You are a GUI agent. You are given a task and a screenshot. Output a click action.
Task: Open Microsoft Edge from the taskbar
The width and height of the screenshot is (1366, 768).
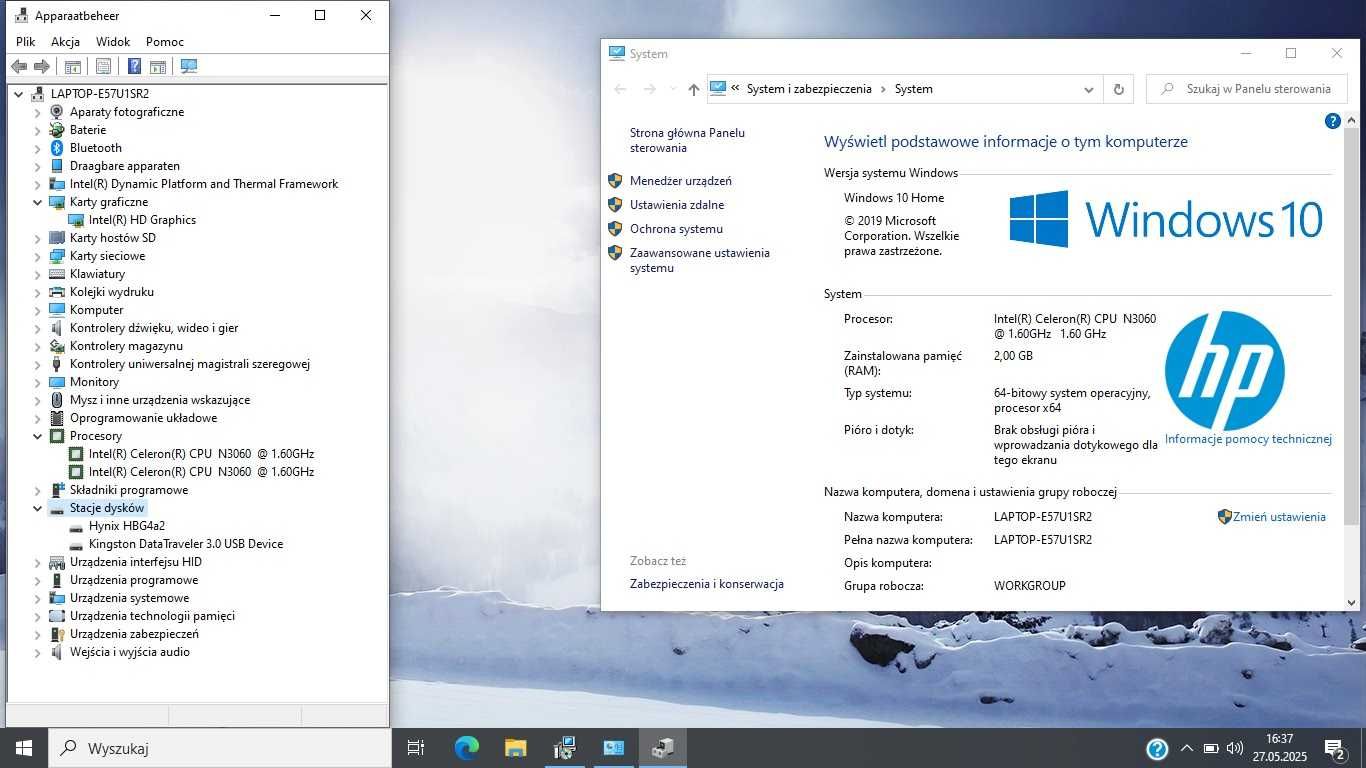pyautogui.click(x=466, y=747)
